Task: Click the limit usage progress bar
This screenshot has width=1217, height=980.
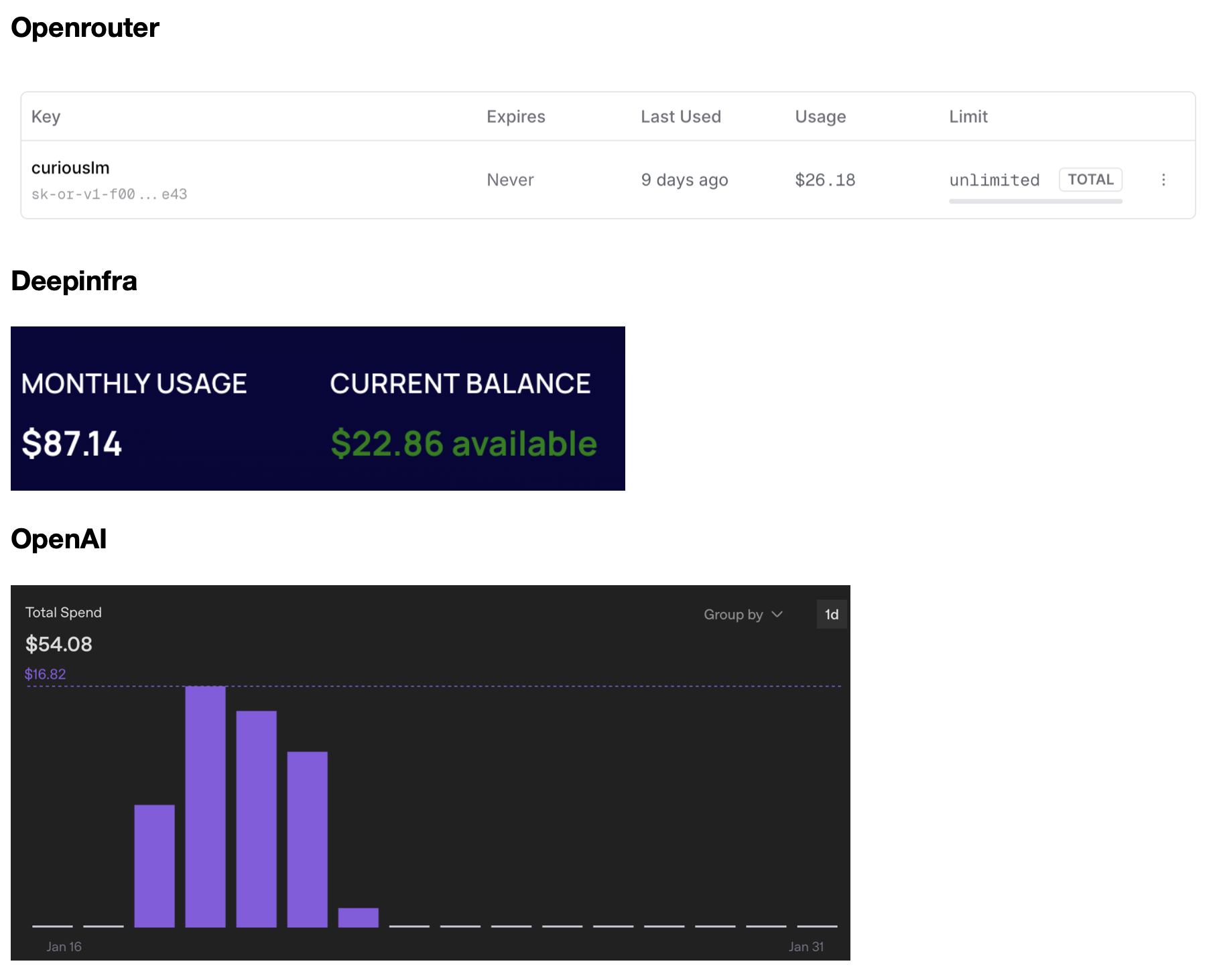Action: click(1035, 201)
